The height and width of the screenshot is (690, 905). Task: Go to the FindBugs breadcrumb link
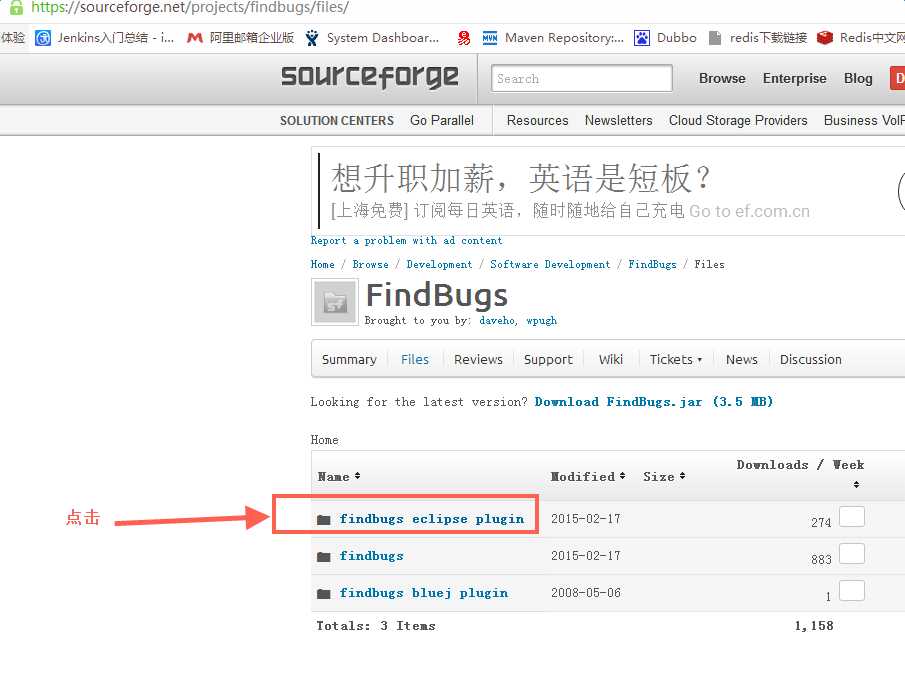click(652, 264)
